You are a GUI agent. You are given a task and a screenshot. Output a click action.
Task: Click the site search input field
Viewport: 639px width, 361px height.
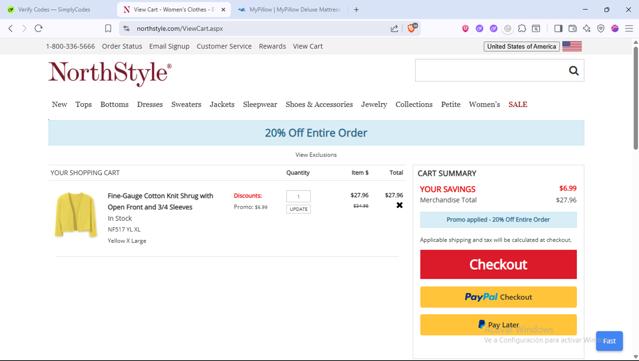coord(491,70)
